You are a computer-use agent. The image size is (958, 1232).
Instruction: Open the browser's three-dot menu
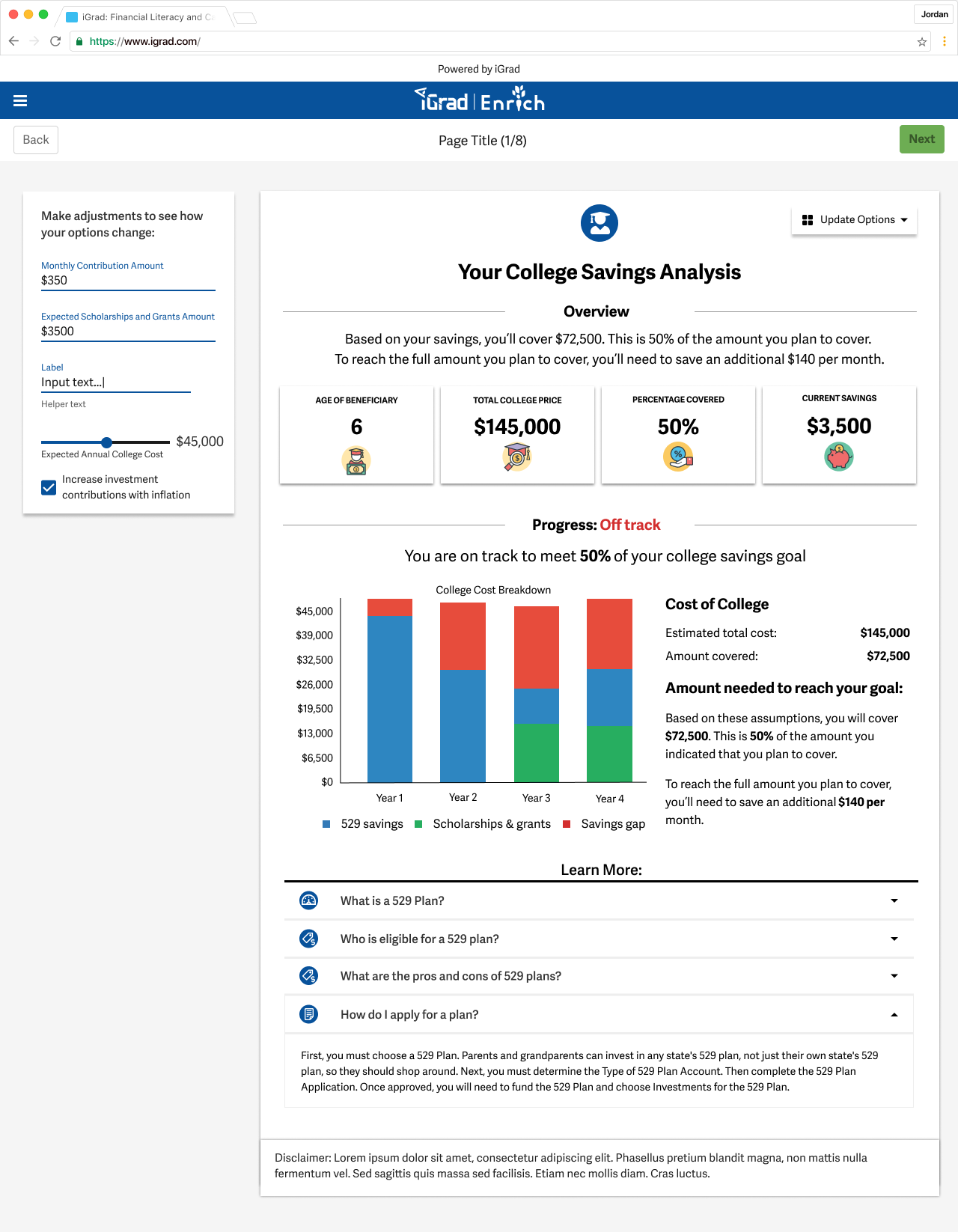[x=945, y=41]
